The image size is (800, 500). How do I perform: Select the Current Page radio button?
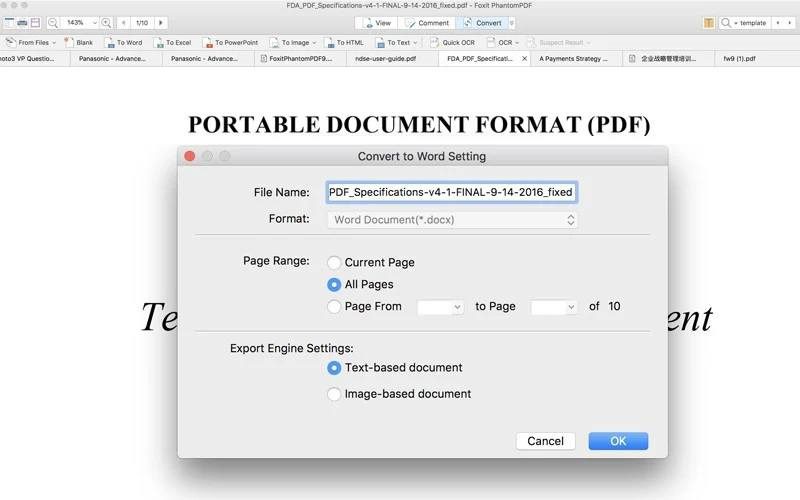coord(334,263)
